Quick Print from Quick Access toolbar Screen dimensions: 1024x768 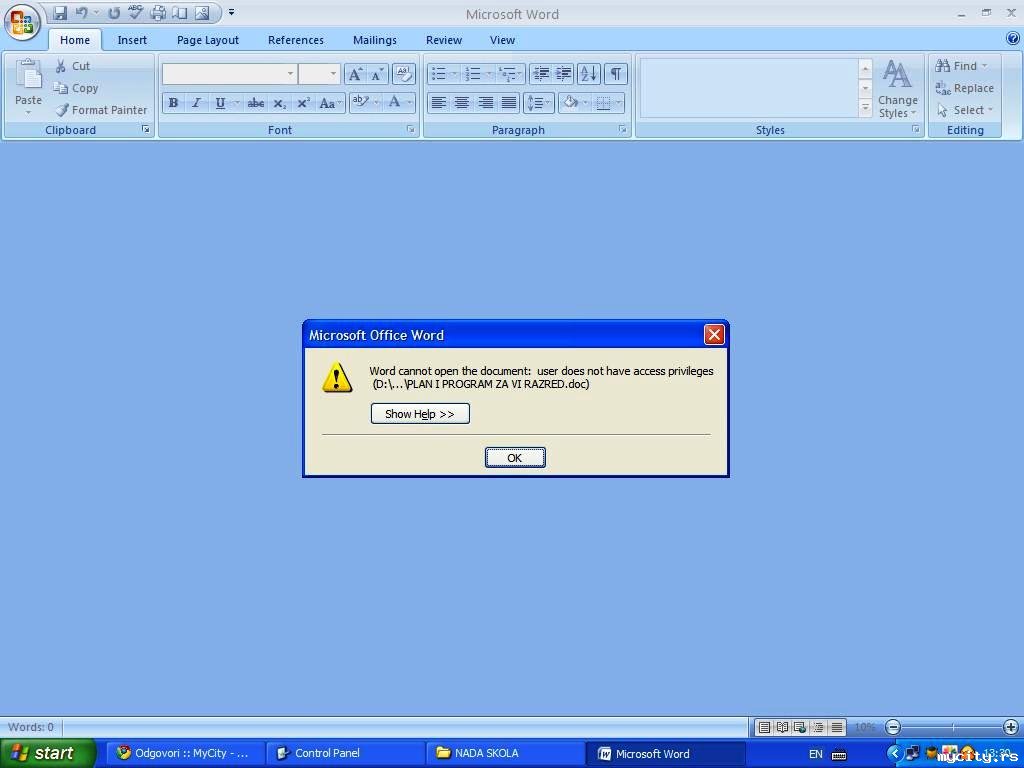158,13
